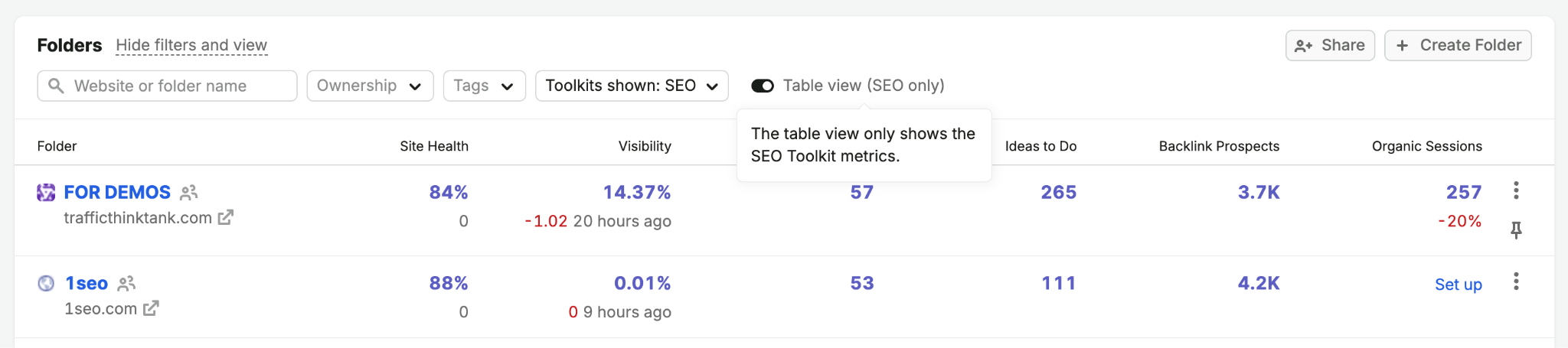Open the FOR DEMOS row three-dot menu
Image resolution: width=1568 pixels, height=348 pixels.
[x=1516, y=190]
